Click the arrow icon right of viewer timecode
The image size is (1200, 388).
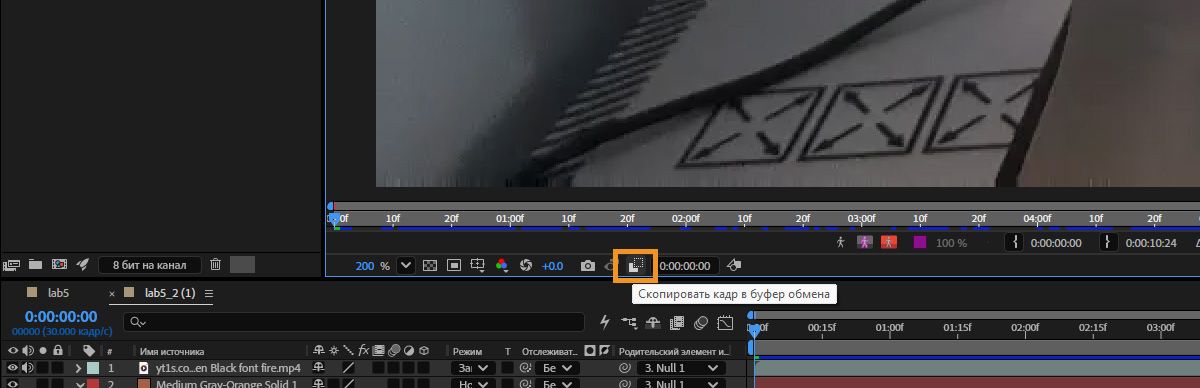click(734, 266)
